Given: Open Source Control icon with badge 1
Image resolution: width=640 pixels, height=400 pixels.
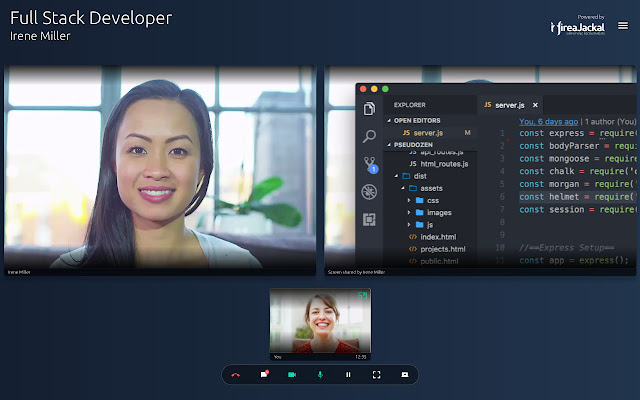Looking at the screenshot, I should click(x=370, y=165).
